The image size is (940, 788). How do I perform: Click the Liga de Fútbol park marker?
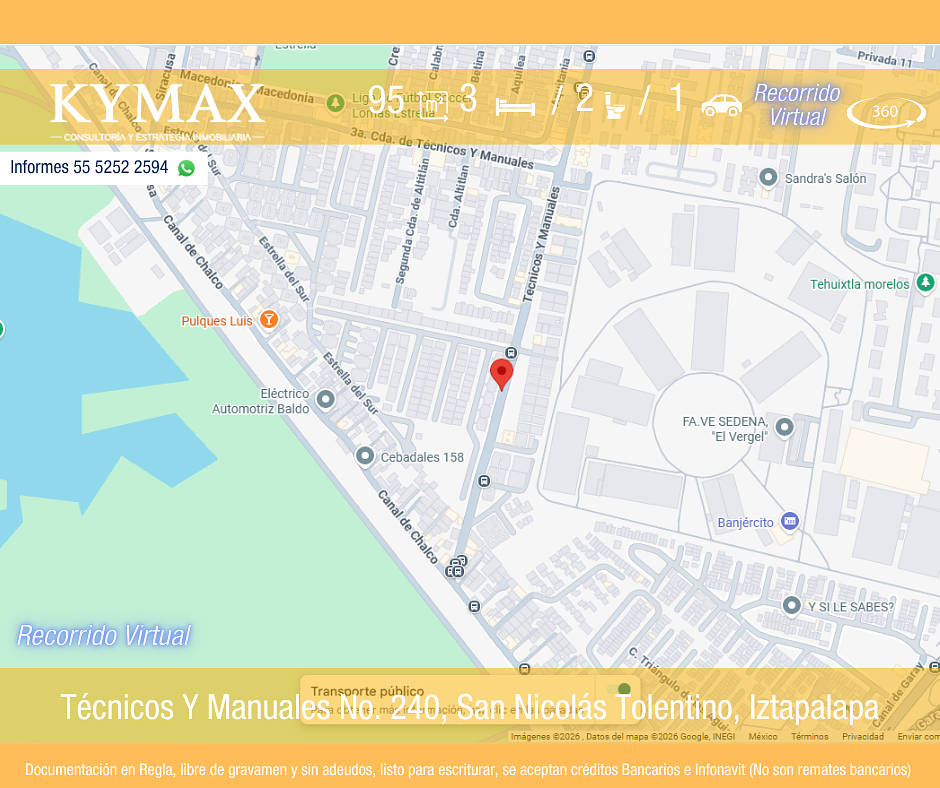(x=335, y=103)
